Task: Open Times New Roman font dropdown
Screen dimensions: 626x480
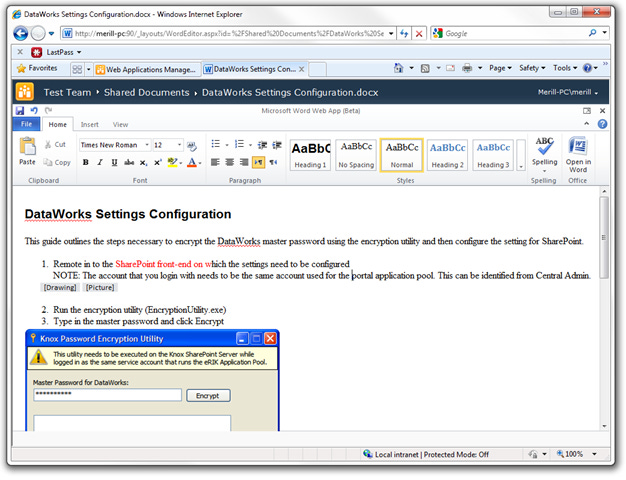Action: point(147,145)
